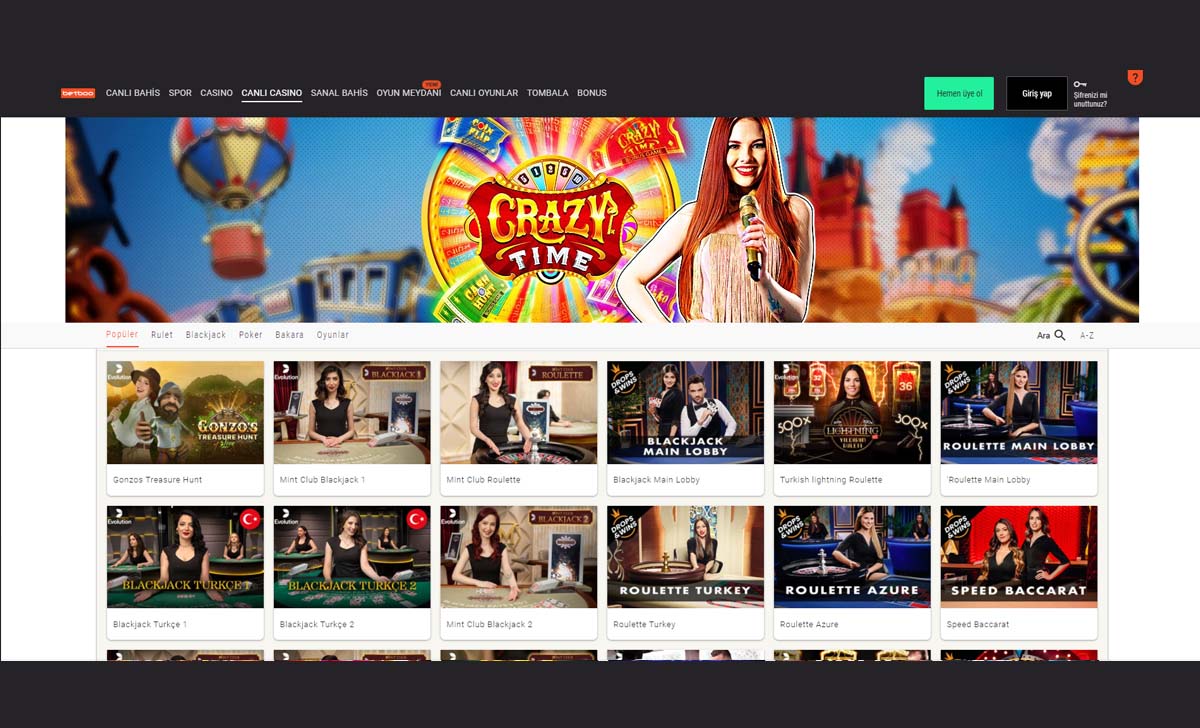The width and height of the screenshot is (1200, 728).
Task: Click the 'Mint Club Roulette' caption text
Action: (483, 480)
